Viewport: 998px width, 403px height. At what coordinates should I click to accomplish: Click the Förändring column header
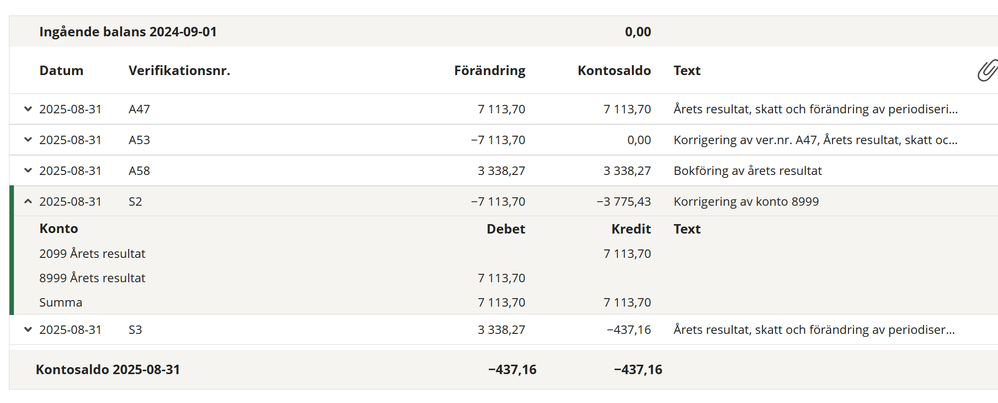click(x=487, y=71)
